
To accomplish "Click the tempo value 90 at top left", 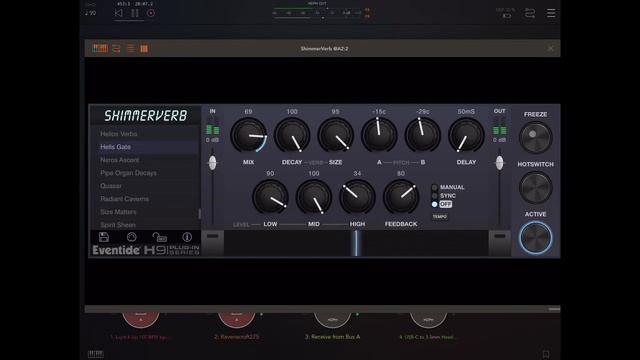I will click(x=91, y=13).
